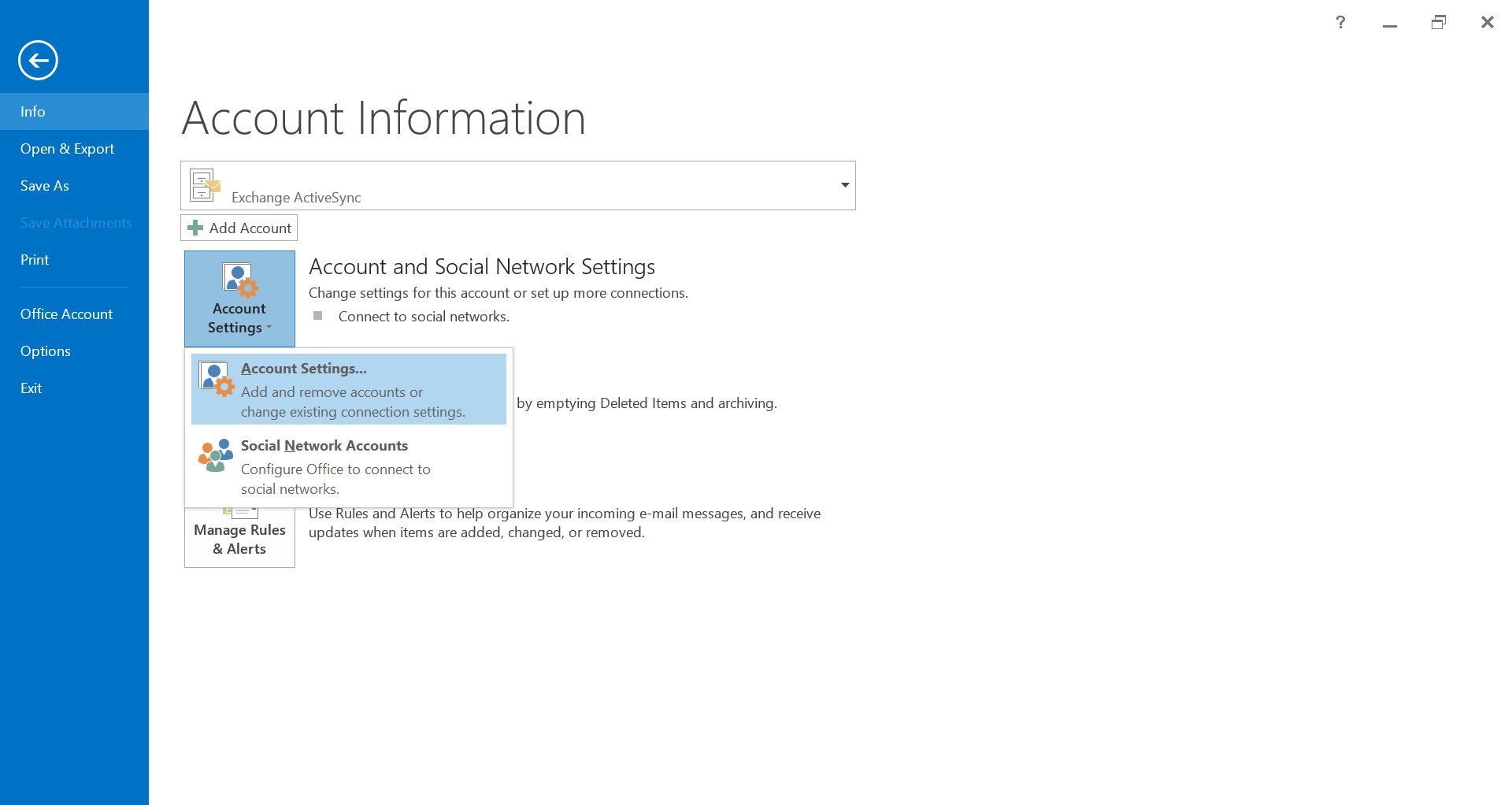Screen dimensions: 1512x805
Task: Click the Exchange ActiveSync account icon
Action: [205, 186]
